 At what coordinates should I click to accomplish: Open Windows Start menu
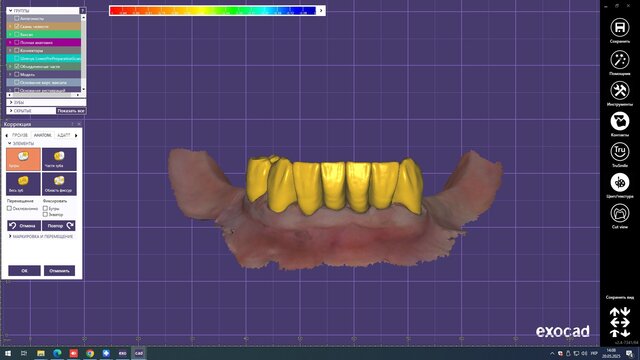8,353
